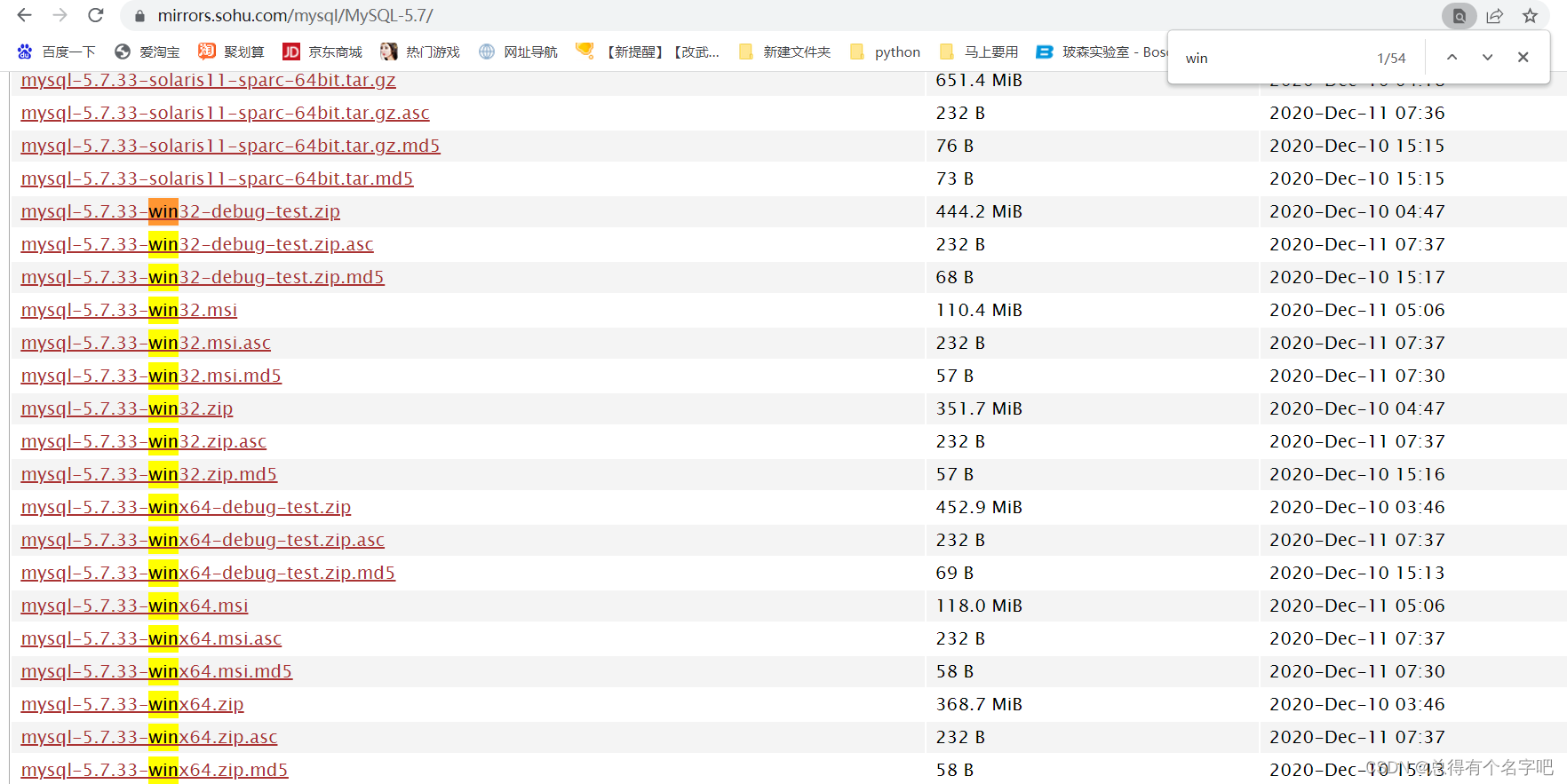
Task: Open mysql-5.7.33-winx64.msi.md5 link
Action: pos(156,671)
